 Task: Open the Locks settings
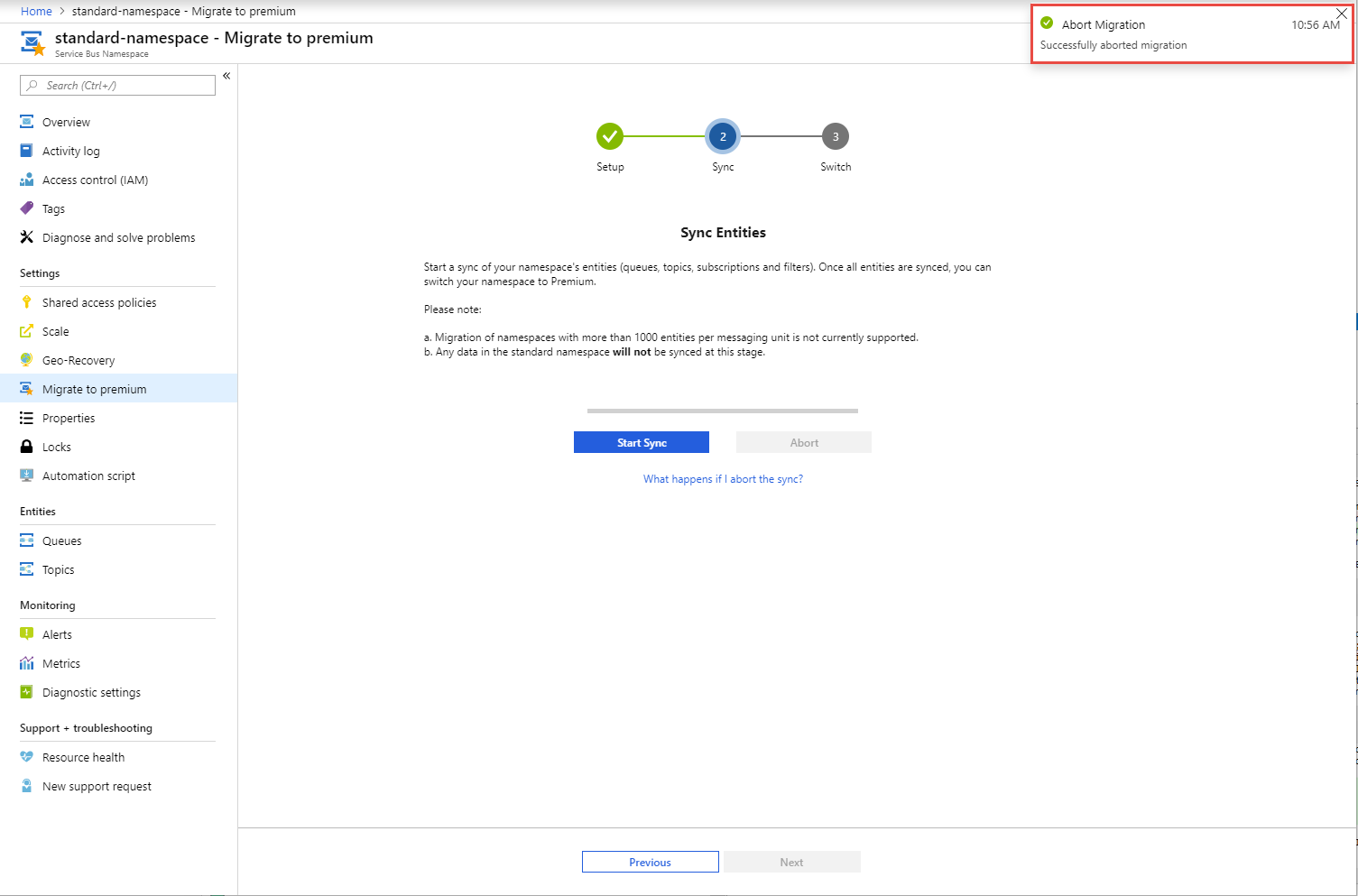(57, 446)
